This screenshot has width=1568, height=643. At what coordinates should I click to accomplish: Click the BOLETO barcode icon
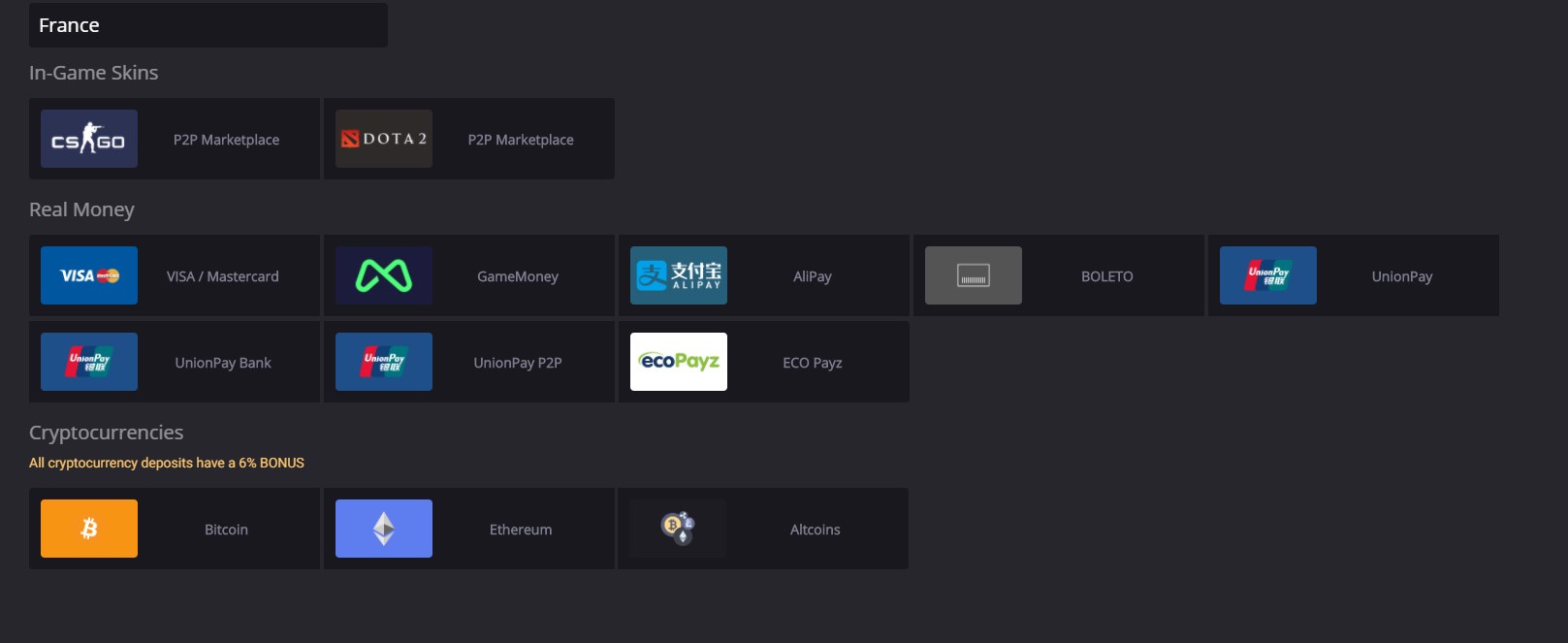(974, 275)
